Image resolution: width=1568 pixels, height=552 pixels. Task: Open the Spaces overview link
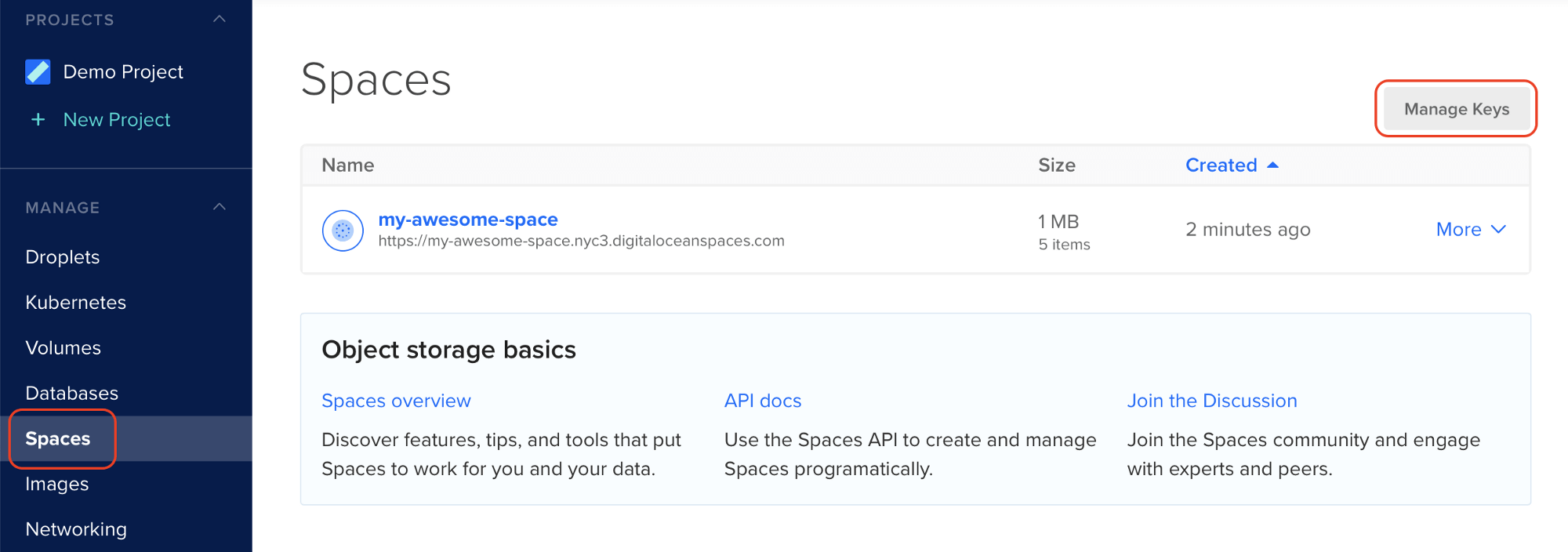click(396, 401)
